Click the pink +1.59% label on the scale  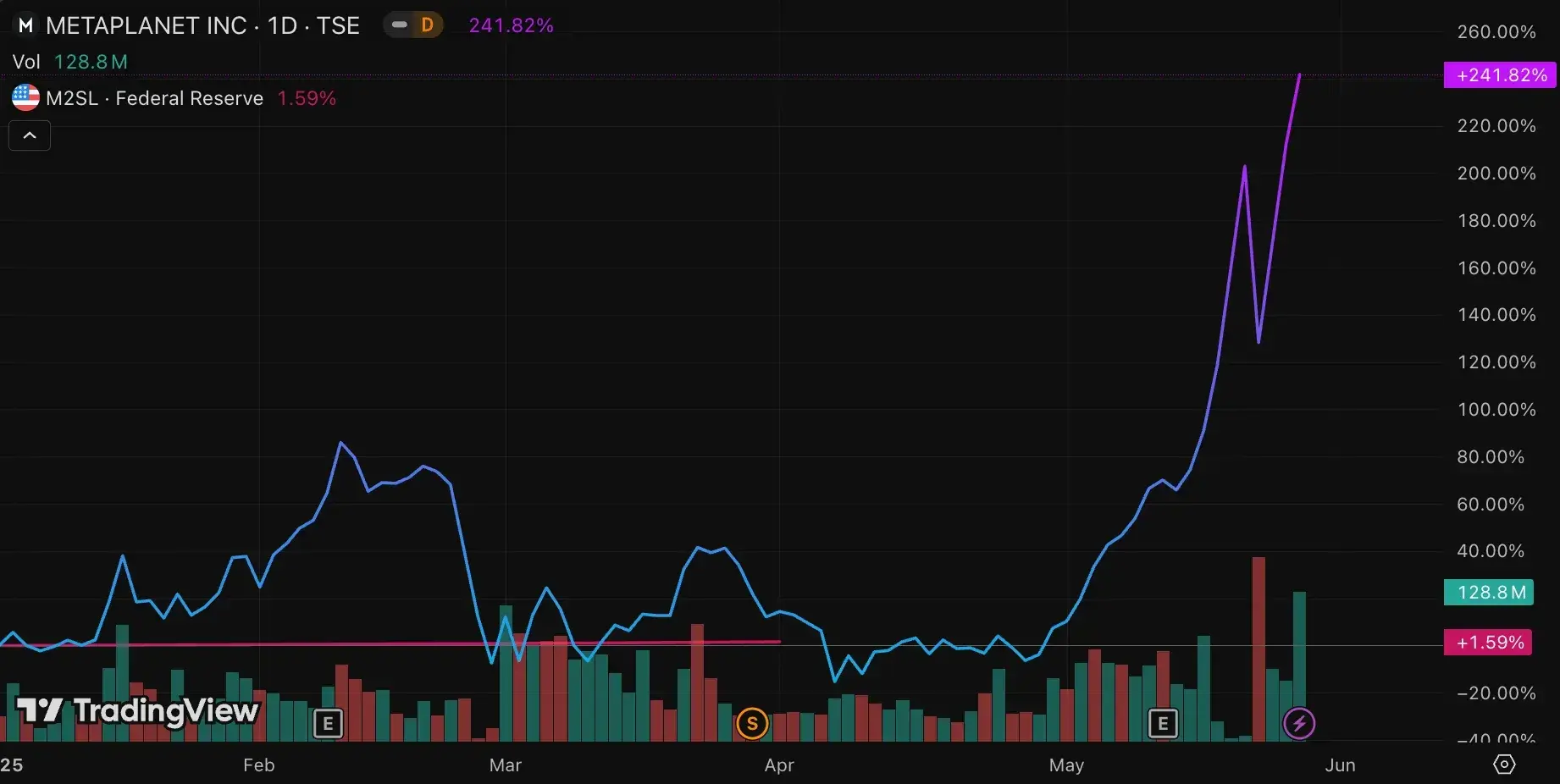(x=1488, y=642)
